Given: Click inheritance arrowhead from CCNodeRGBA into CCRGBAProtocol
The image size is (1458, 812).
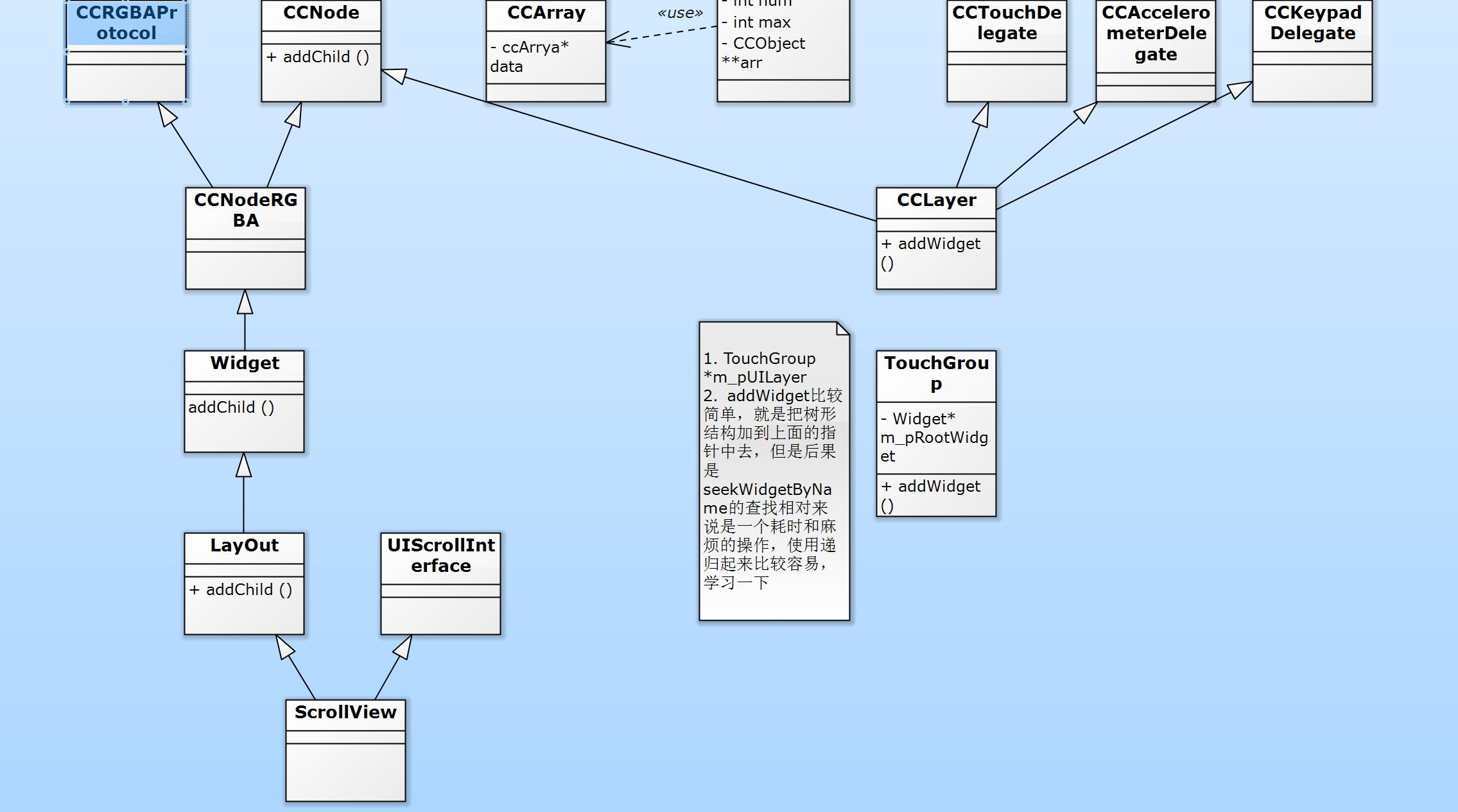Looking at the screenshot, I should click(x=166, y=114).
